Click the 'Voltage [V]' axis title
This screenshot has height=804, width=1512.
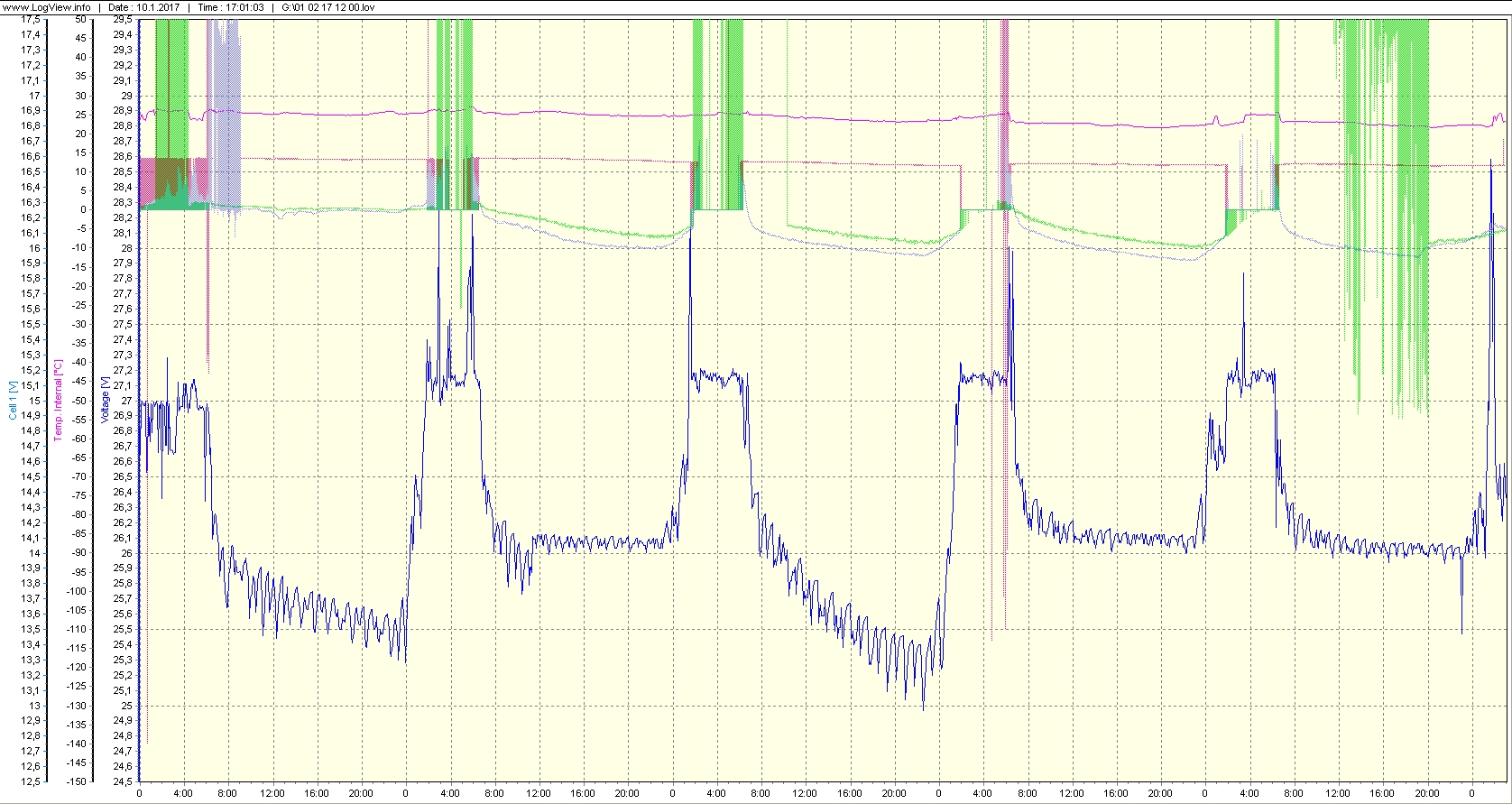106,400
